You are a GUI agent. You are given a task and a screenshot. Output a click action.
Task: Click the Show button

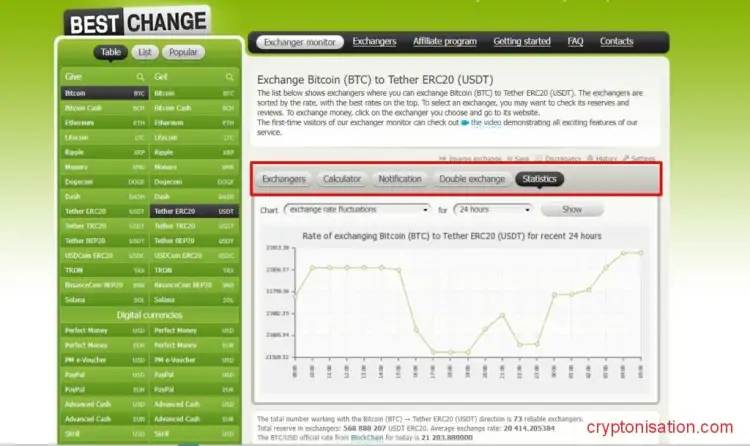(572, 210)
